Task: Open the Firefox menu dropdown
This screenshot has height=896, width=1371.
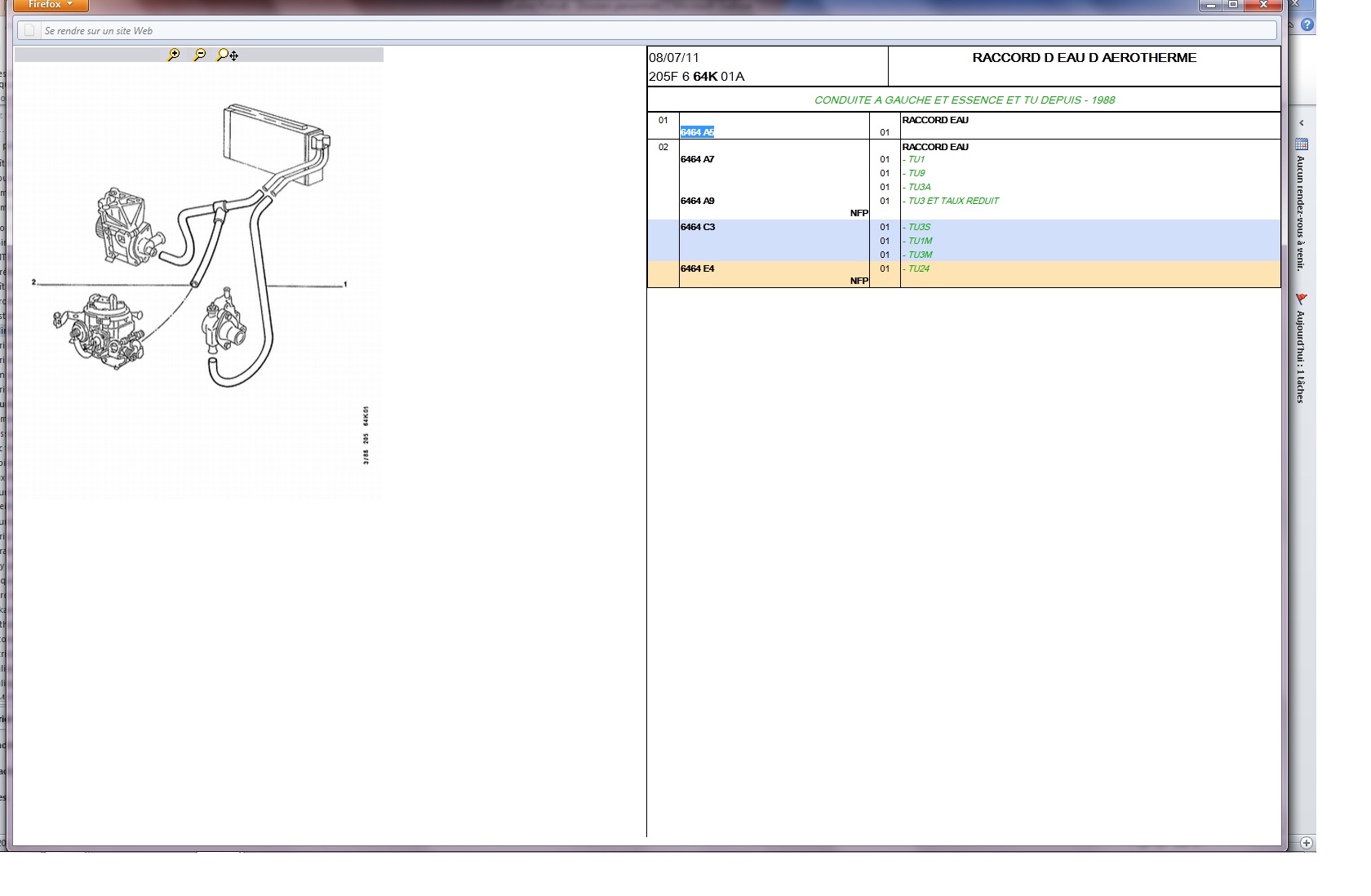Action: (51, 5)
